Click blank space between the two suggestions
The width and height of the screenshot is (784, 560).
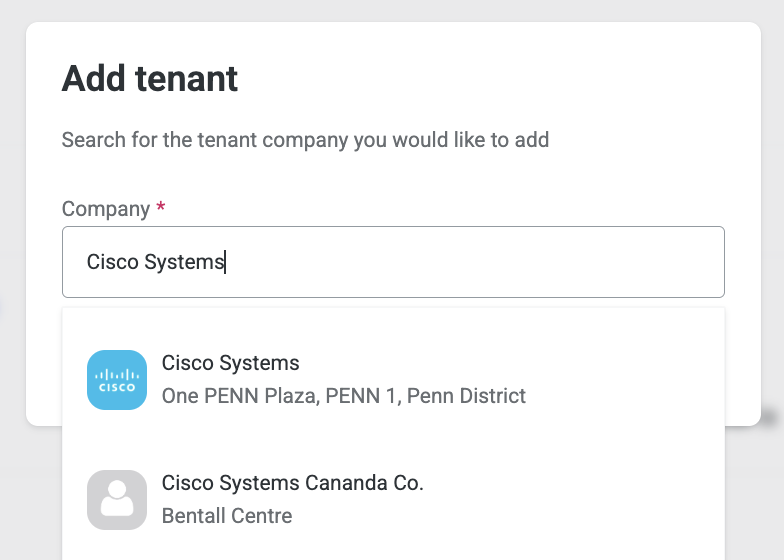tap(394, 440)
